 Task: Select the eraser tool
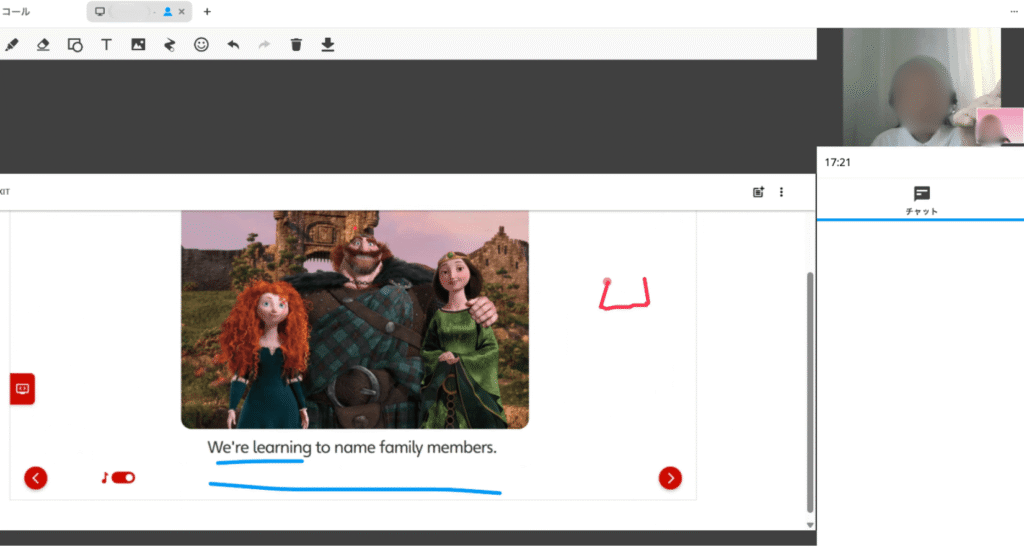pos(43,45)
